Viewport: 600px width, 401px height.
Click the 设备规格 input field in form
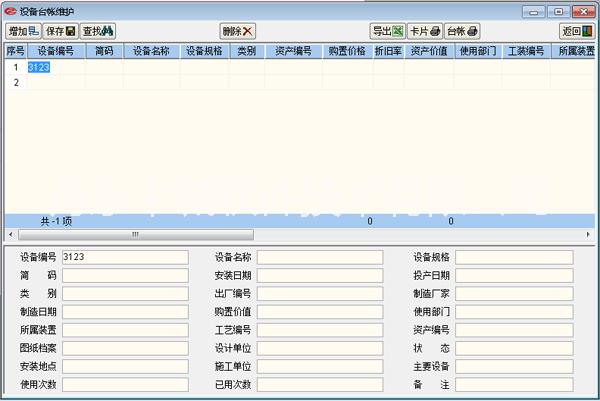point(514,257)
